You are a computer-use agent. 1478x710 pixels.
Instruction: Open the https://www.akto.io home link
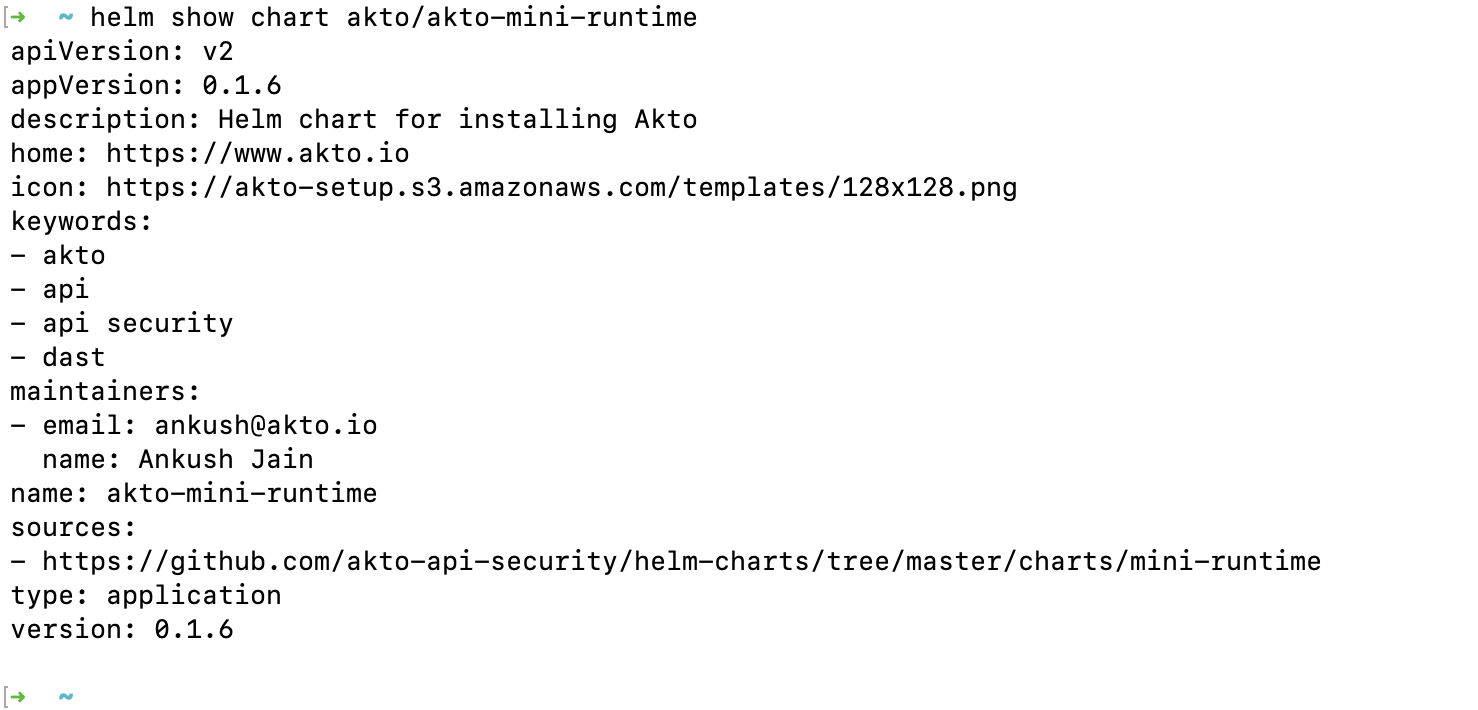click(x=257, y=153)
